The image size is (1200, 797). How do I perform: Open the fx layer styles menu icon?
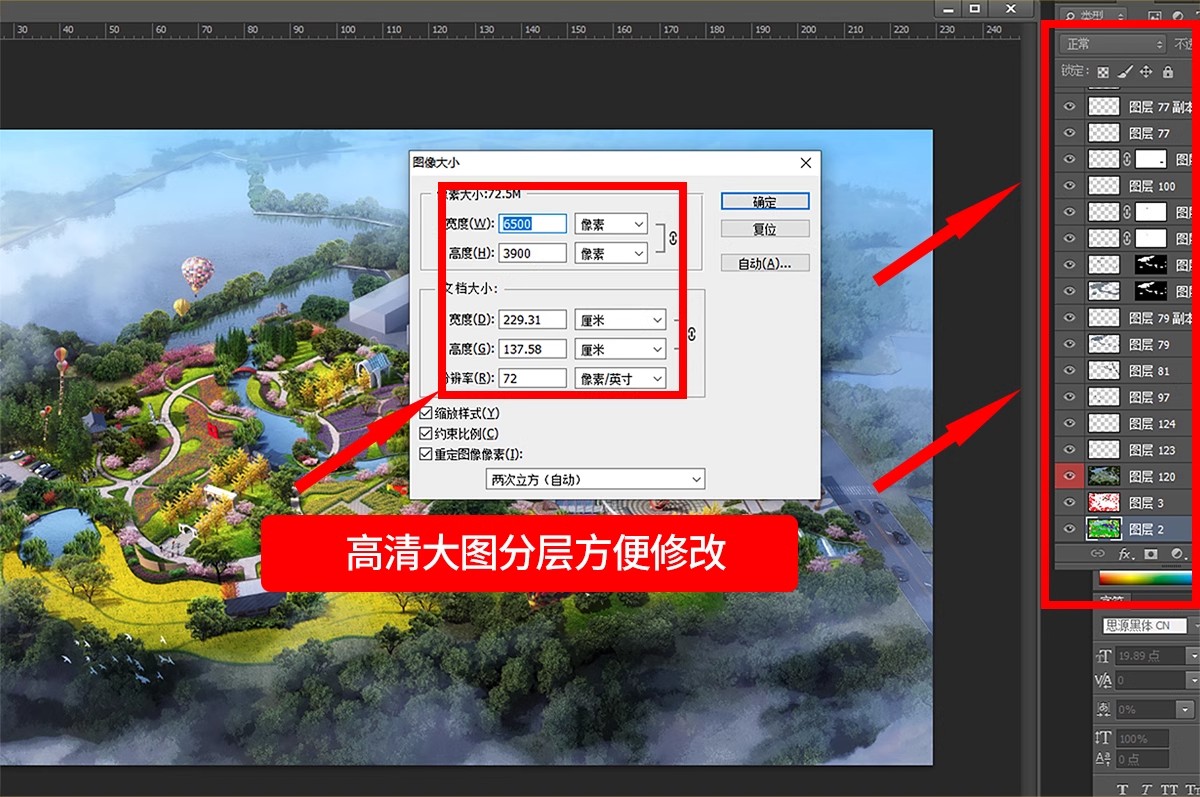click(1124, 554)
